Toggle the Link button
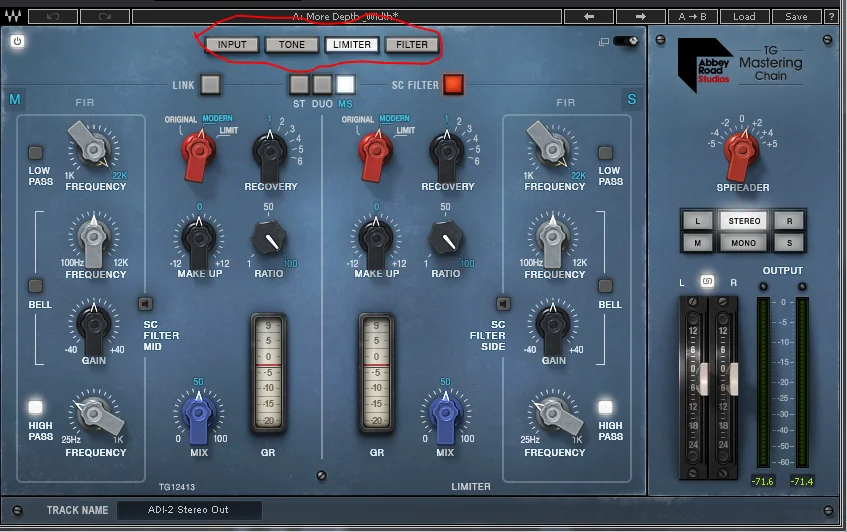Screen dimensions: 847x532 pyautogui.click(x=211, y=85)
